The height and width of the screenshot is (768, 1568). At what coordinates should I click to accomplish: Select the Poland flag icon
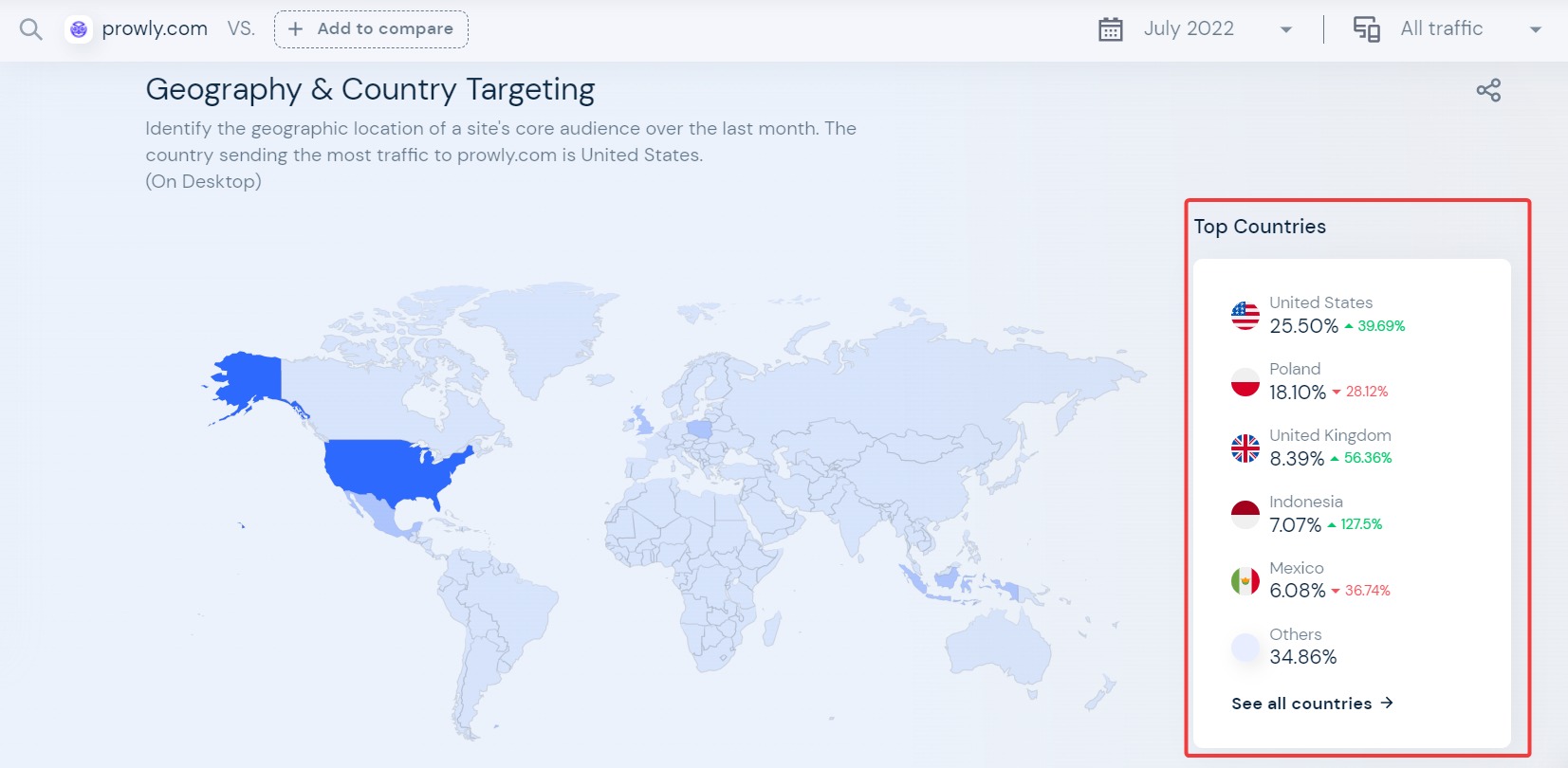1245,381
